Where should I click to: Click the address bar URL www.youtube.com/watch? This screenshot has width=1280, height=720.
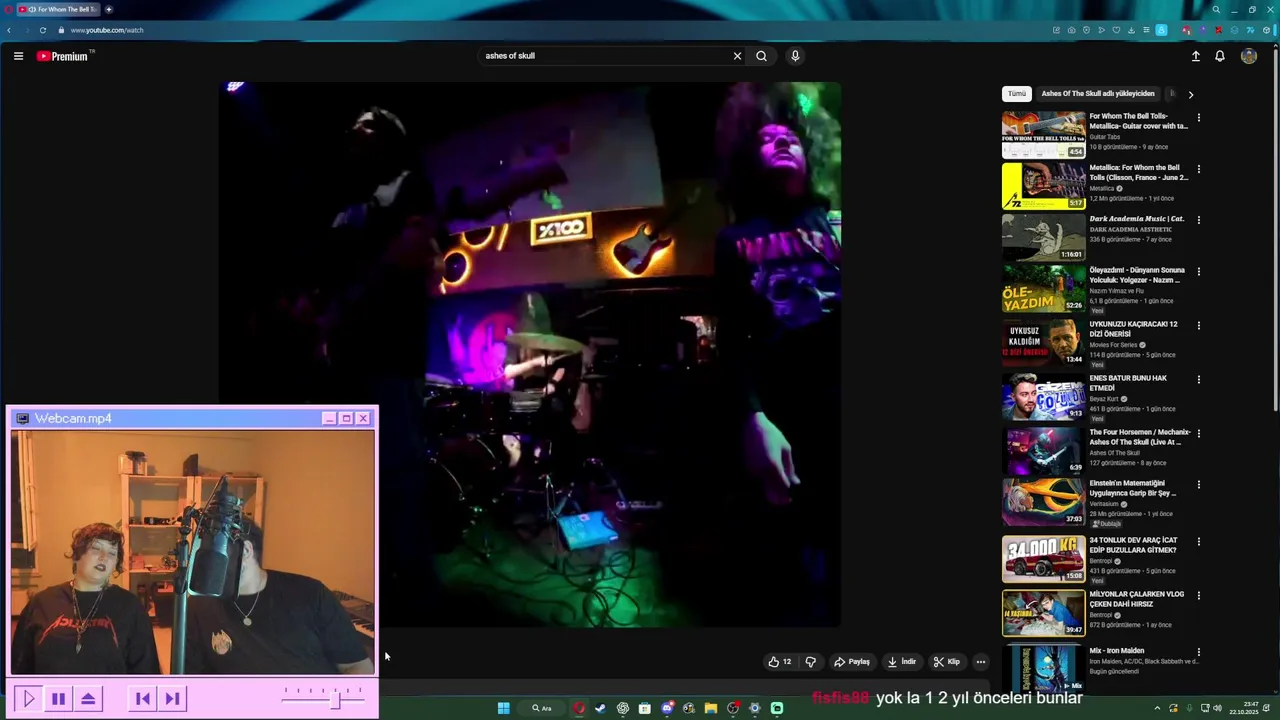107,30
